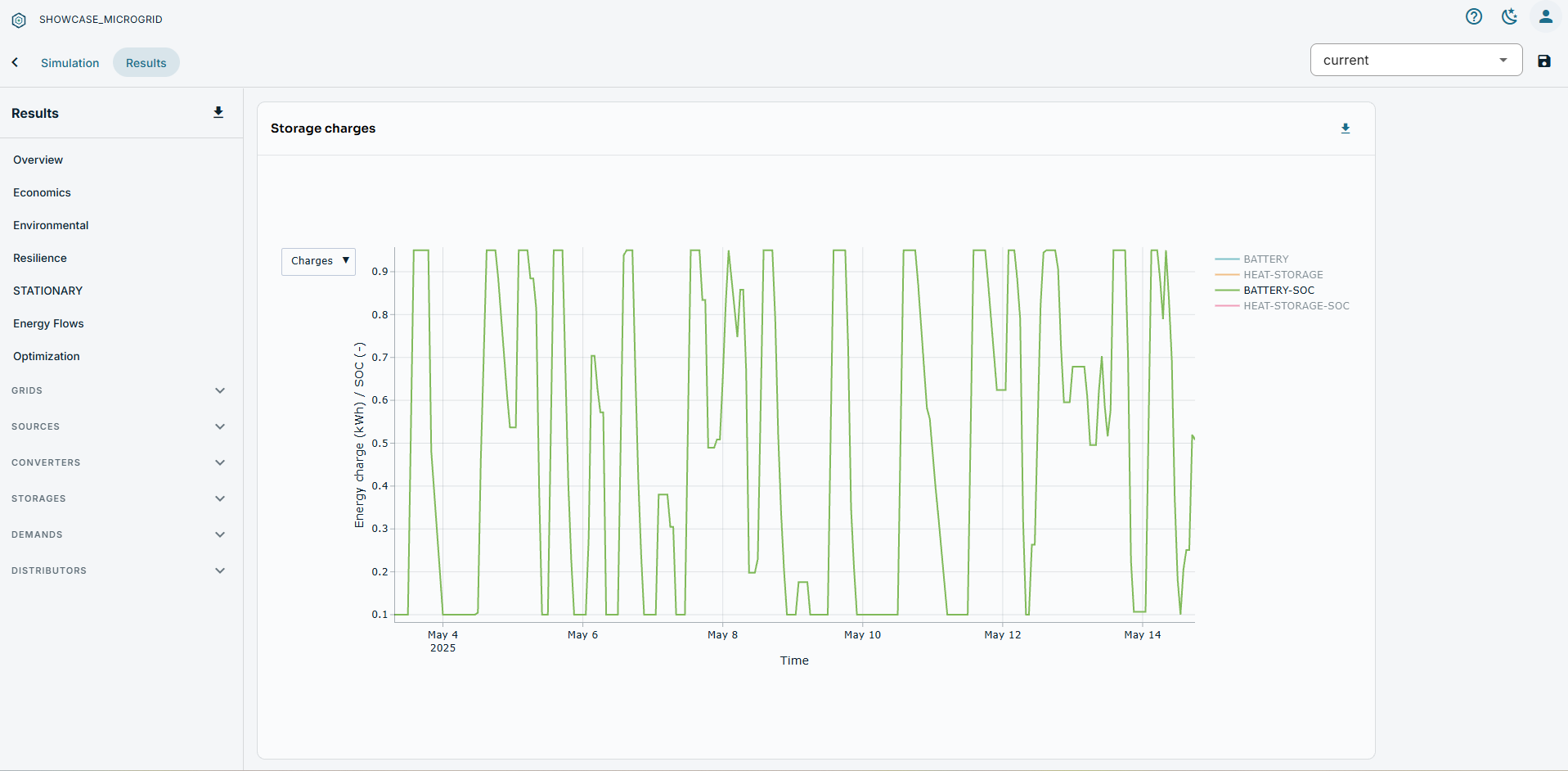Go to Resilience results
Image resolution: width=1568 pixels, height=771 pixels.
coord(40,258)
